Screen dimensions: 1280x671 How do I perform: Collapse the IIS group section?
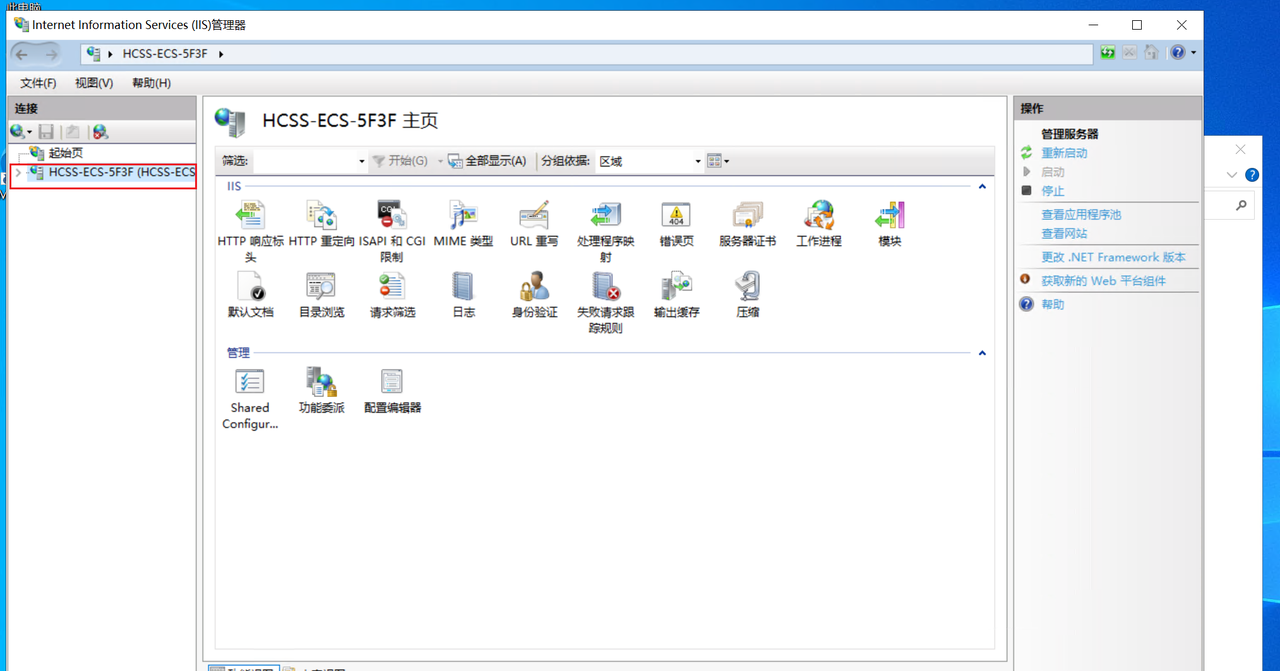(982, 187)
